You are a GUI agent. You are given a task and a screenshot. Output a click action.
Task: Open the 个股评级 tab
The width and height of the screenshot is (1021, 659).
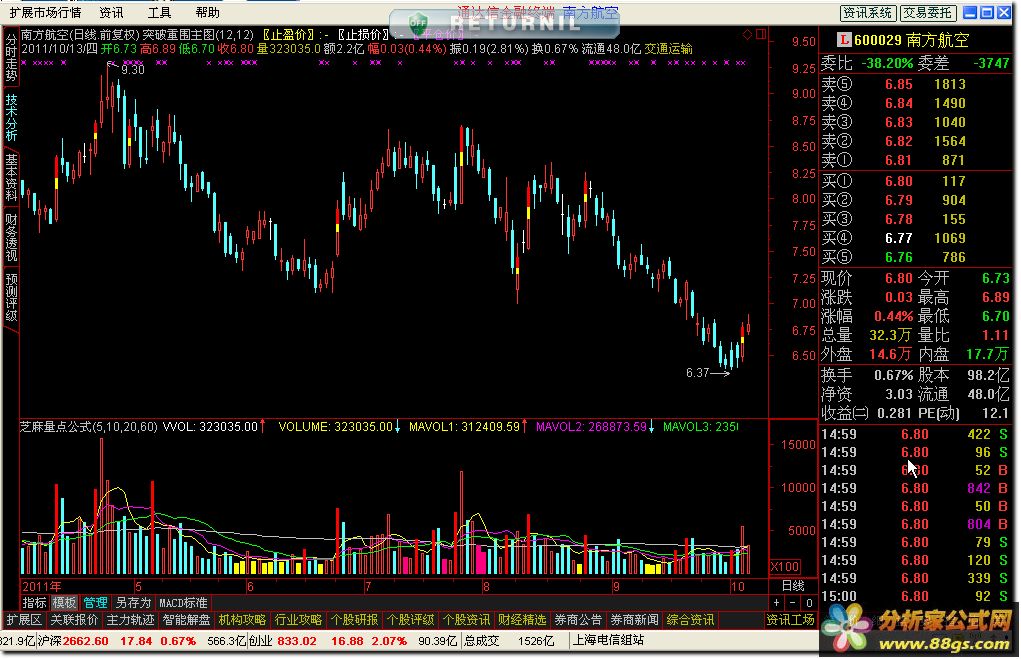click(x=410, y=620)
